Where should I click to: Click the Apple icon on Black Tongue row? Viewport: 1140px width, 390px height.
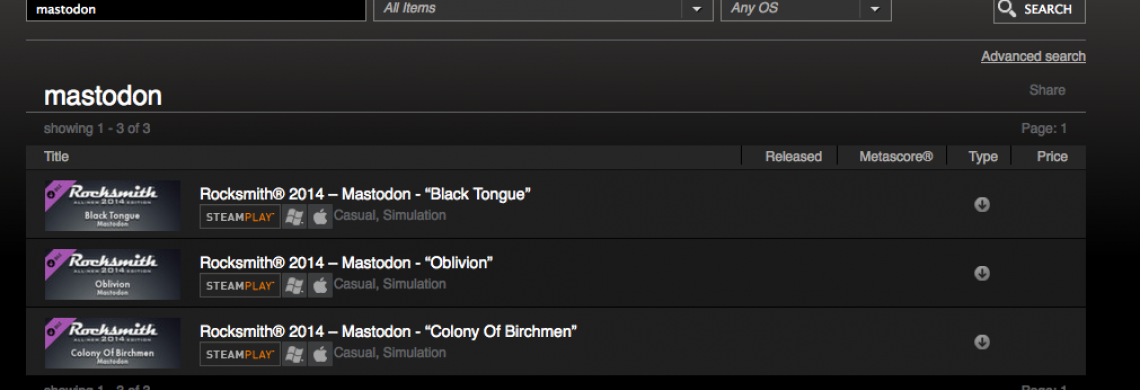coord(320,216)
